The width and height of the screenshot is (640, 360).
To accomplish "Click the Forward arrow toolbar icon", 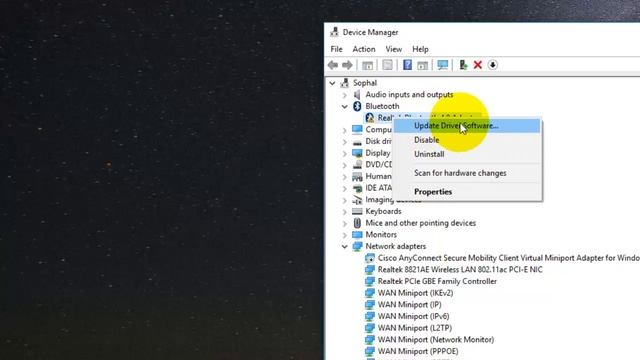I will [x=347, y=65].
